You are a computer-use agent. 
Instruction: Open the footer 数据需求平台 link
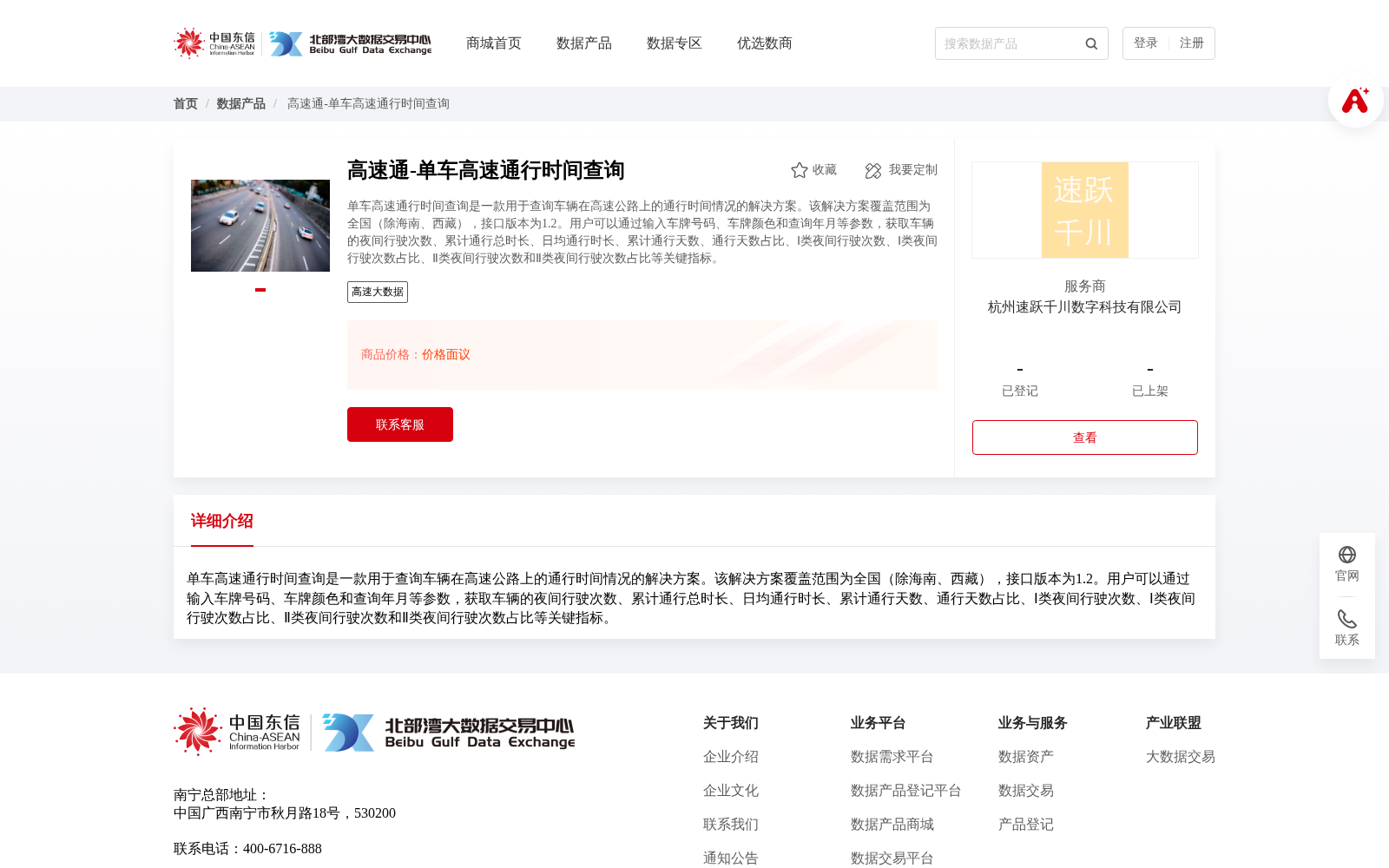(x=892, y=757)
